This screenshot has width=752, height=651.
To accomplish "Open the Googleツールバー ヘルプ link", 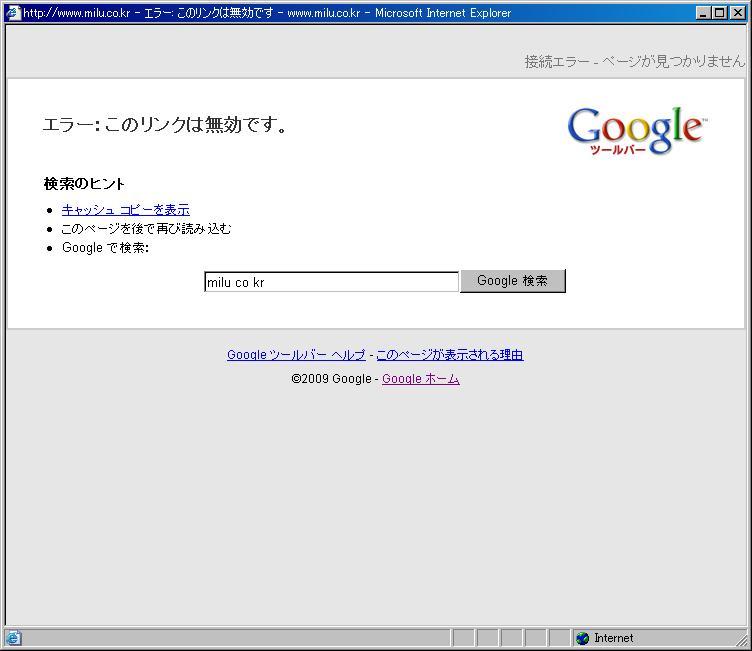I will [296, 355].
